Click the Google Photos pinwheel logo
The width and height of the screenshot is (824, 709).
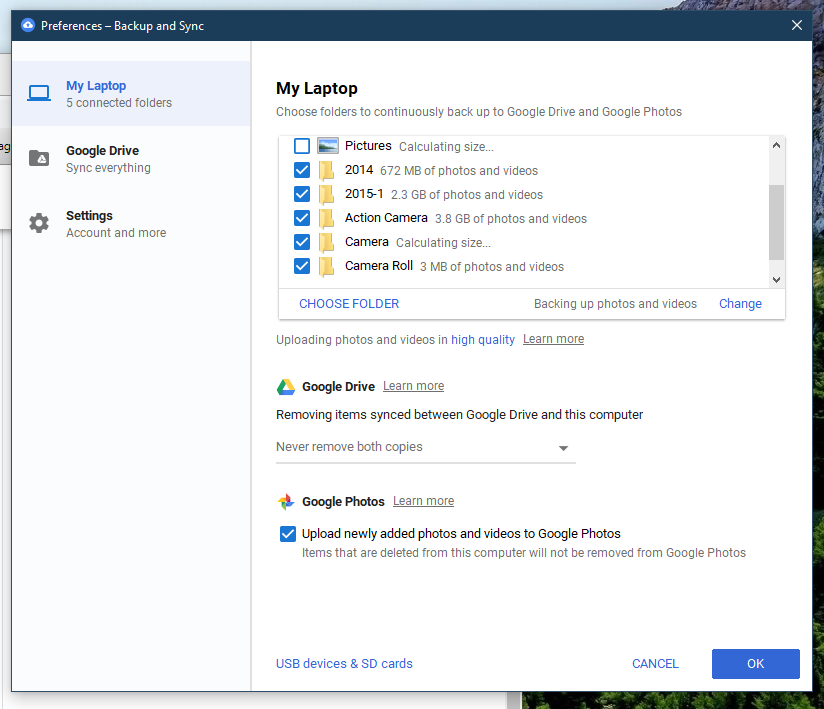coord(286,502)
